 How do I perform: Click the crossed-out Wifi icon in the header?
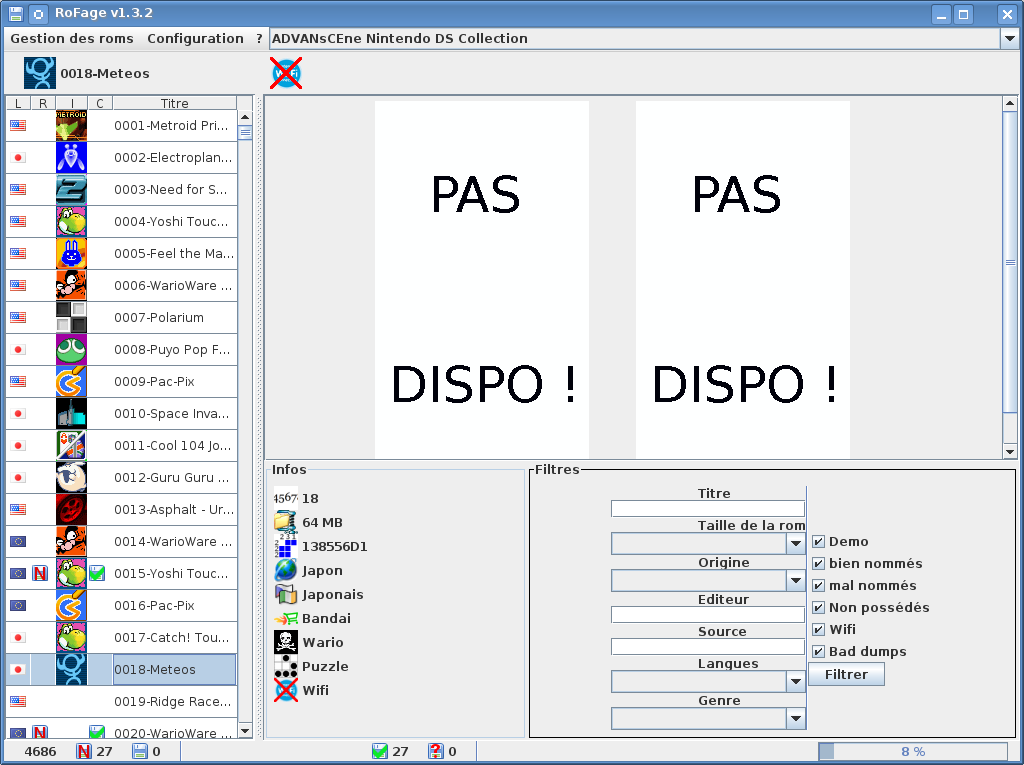[287, 73]
